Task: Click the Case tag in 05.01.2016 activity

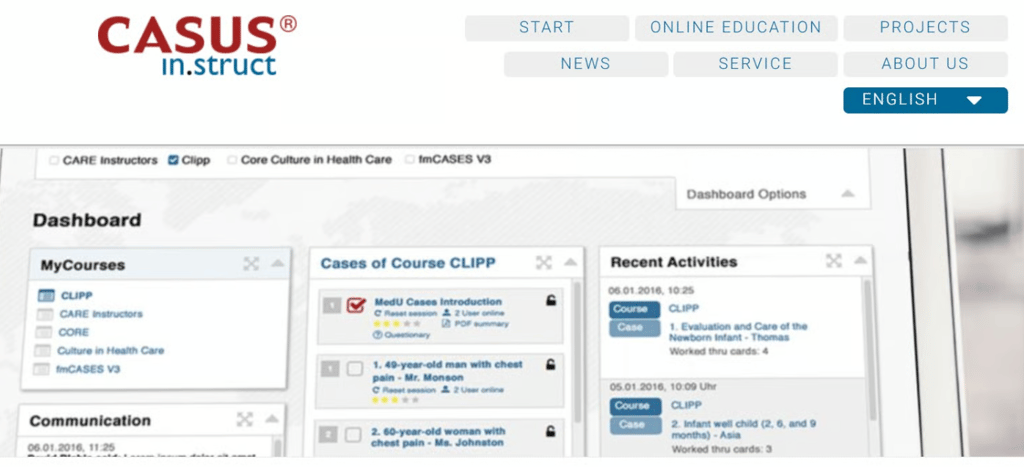Action: (x=635, y=425)
